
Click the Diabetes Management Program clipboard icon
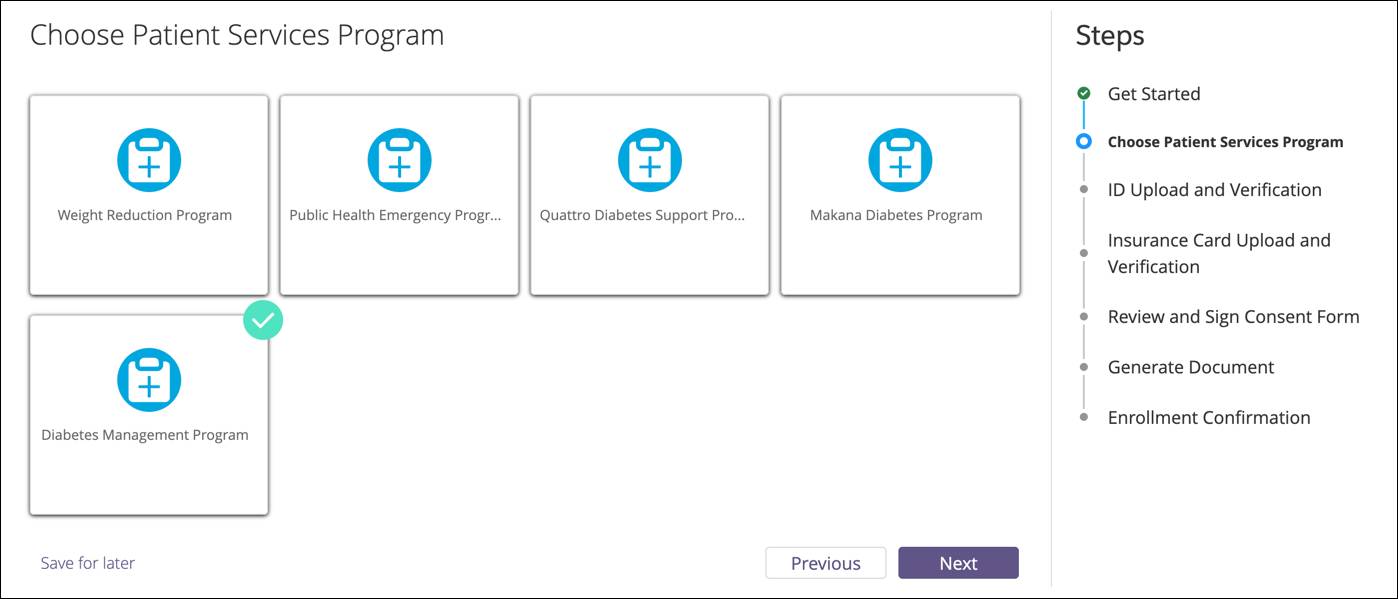[149, 380]
